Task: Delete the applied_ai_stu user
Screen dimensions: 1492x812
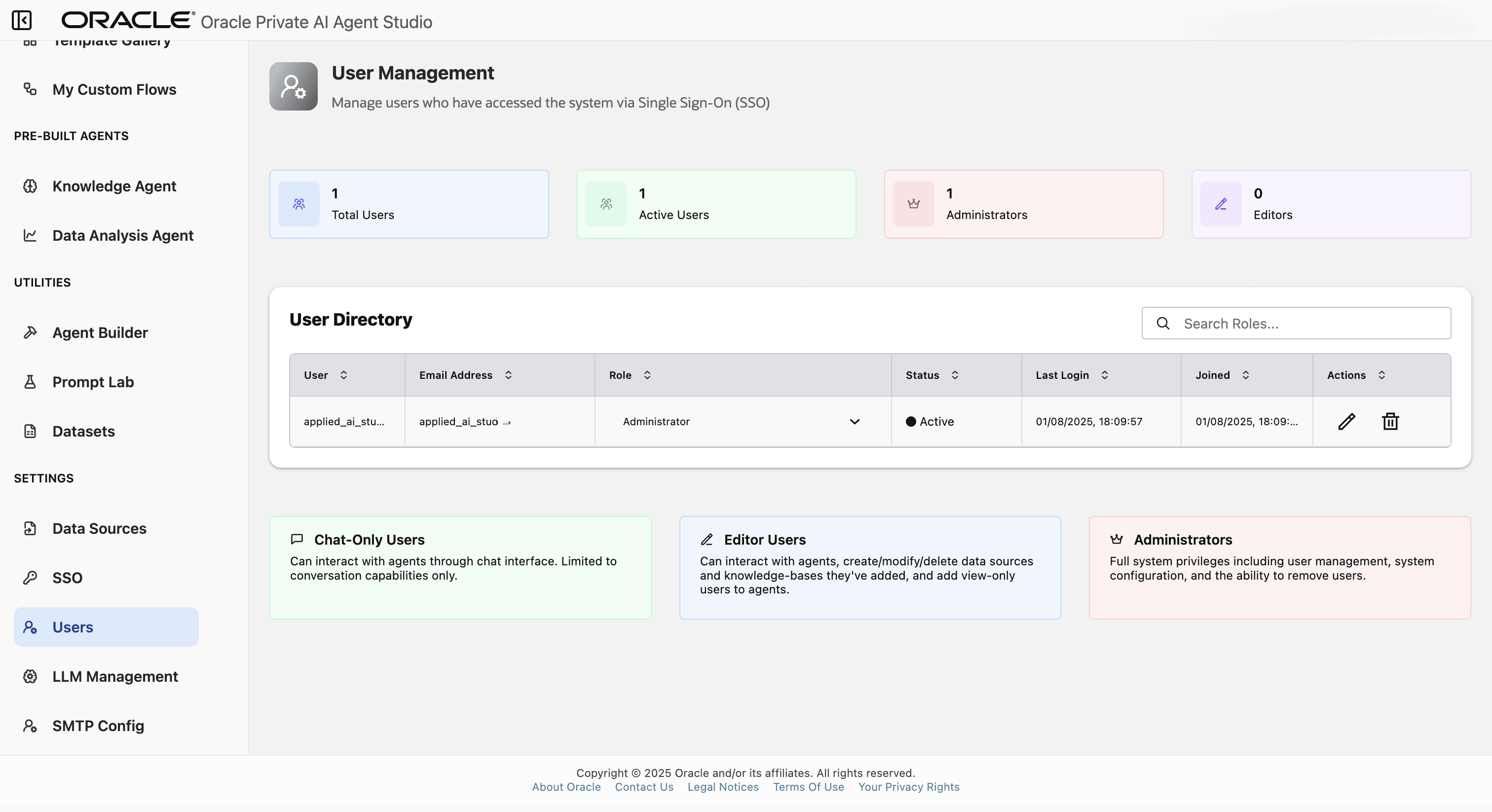Action: coord(1389,422)
